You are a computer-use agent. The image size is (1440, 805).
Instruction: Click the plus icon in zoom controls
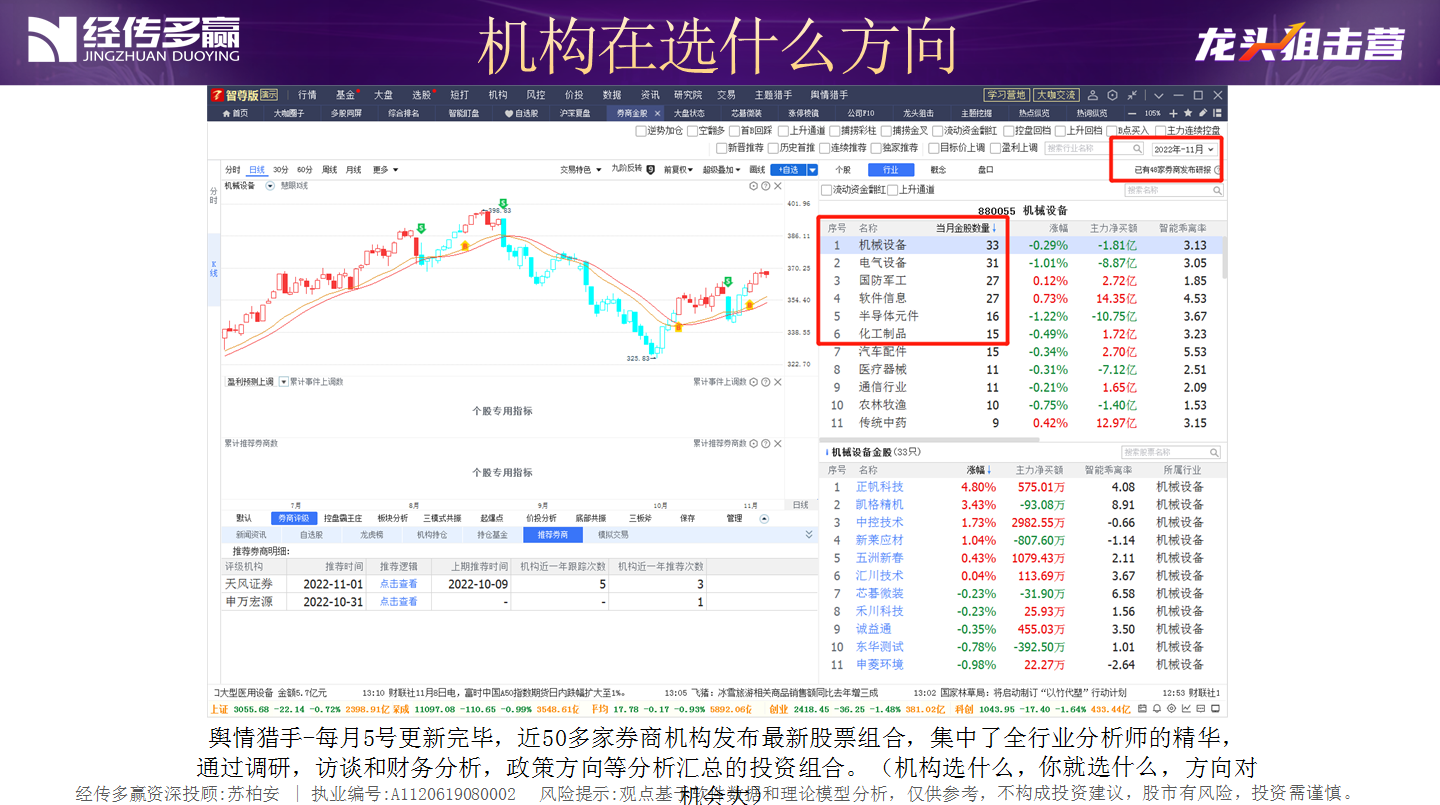(1173, 113)
